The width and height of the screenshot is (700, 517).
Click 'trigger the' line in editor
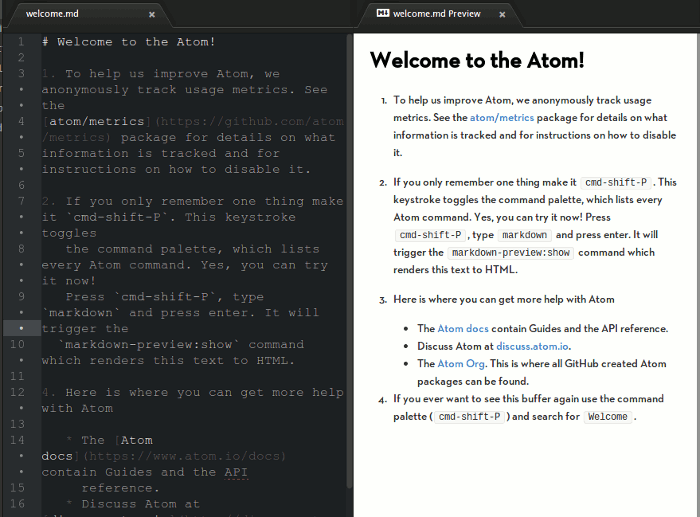(85, 329)
